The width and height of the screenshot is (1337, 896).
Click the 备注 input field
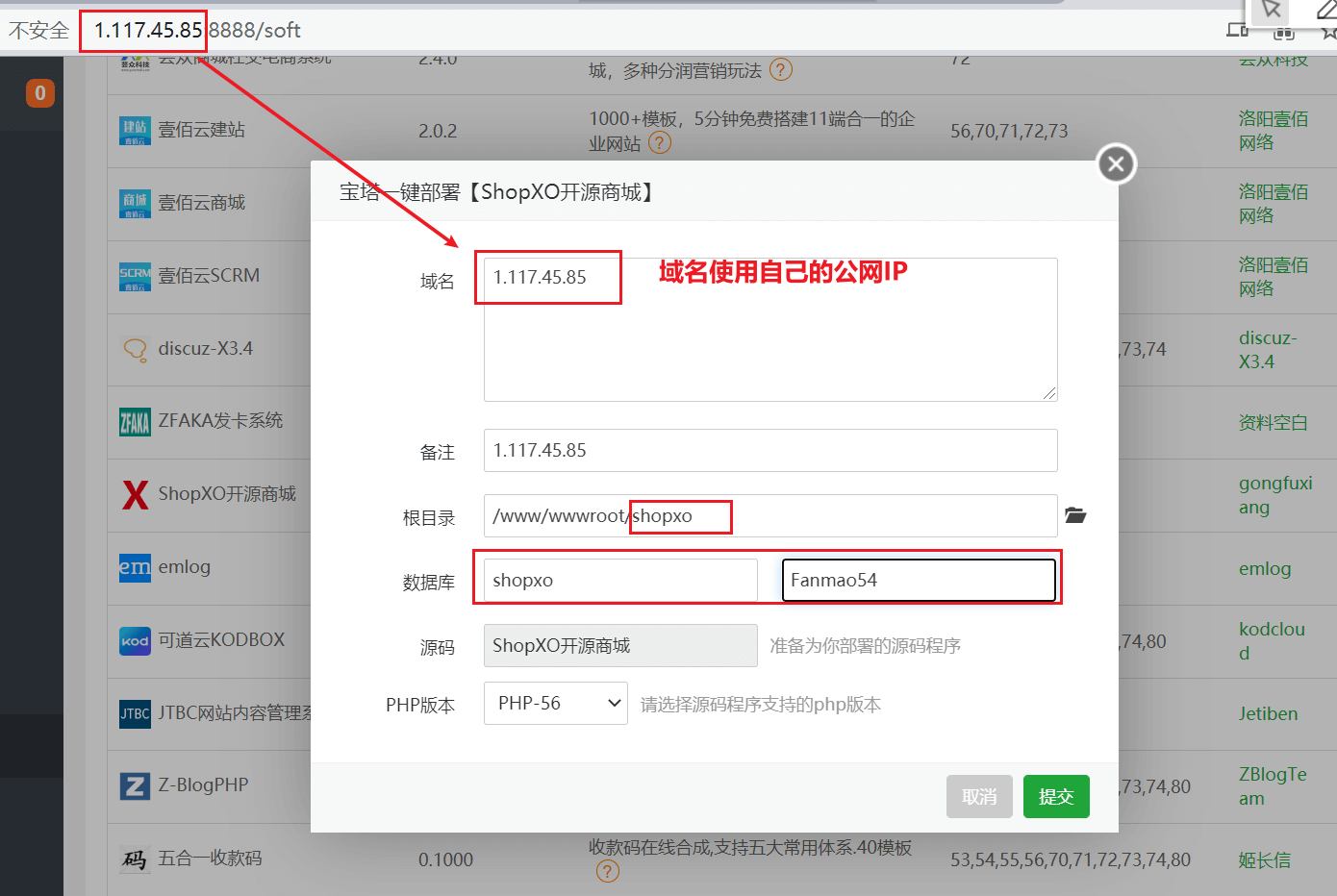click(x=770, y=451)
